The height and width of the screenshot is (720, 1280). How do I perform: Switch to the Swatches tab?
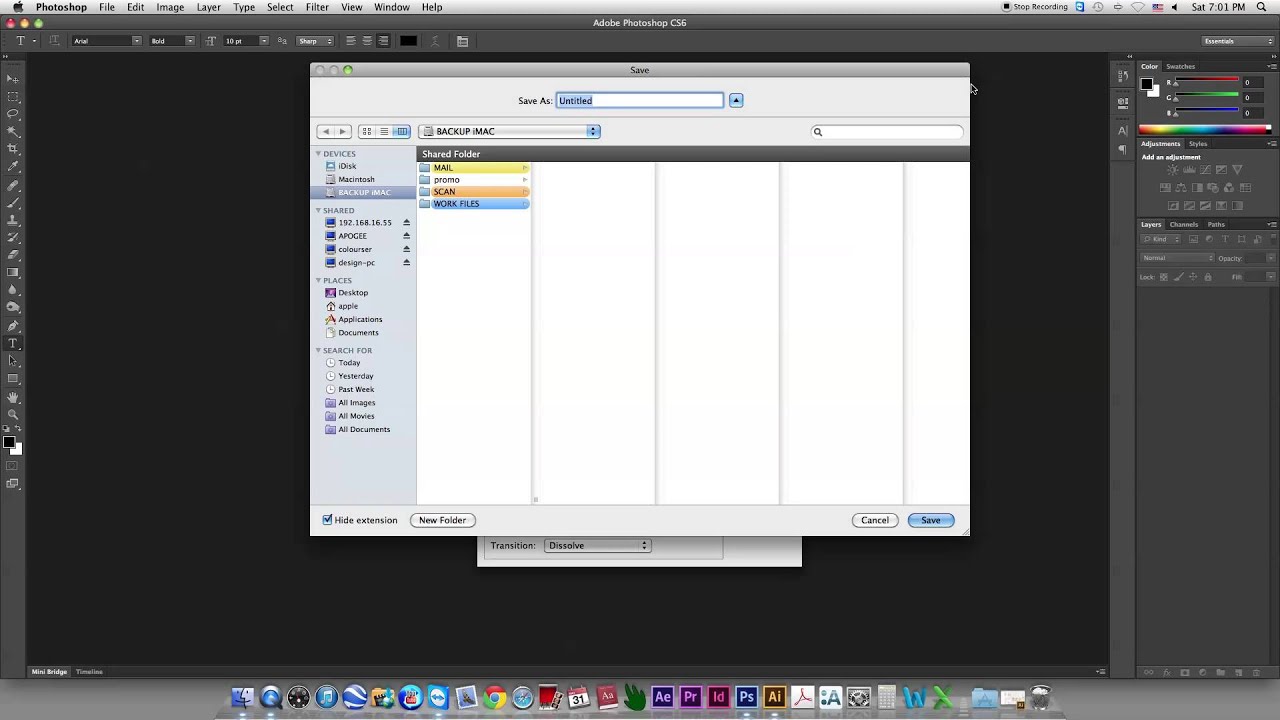1180,66
